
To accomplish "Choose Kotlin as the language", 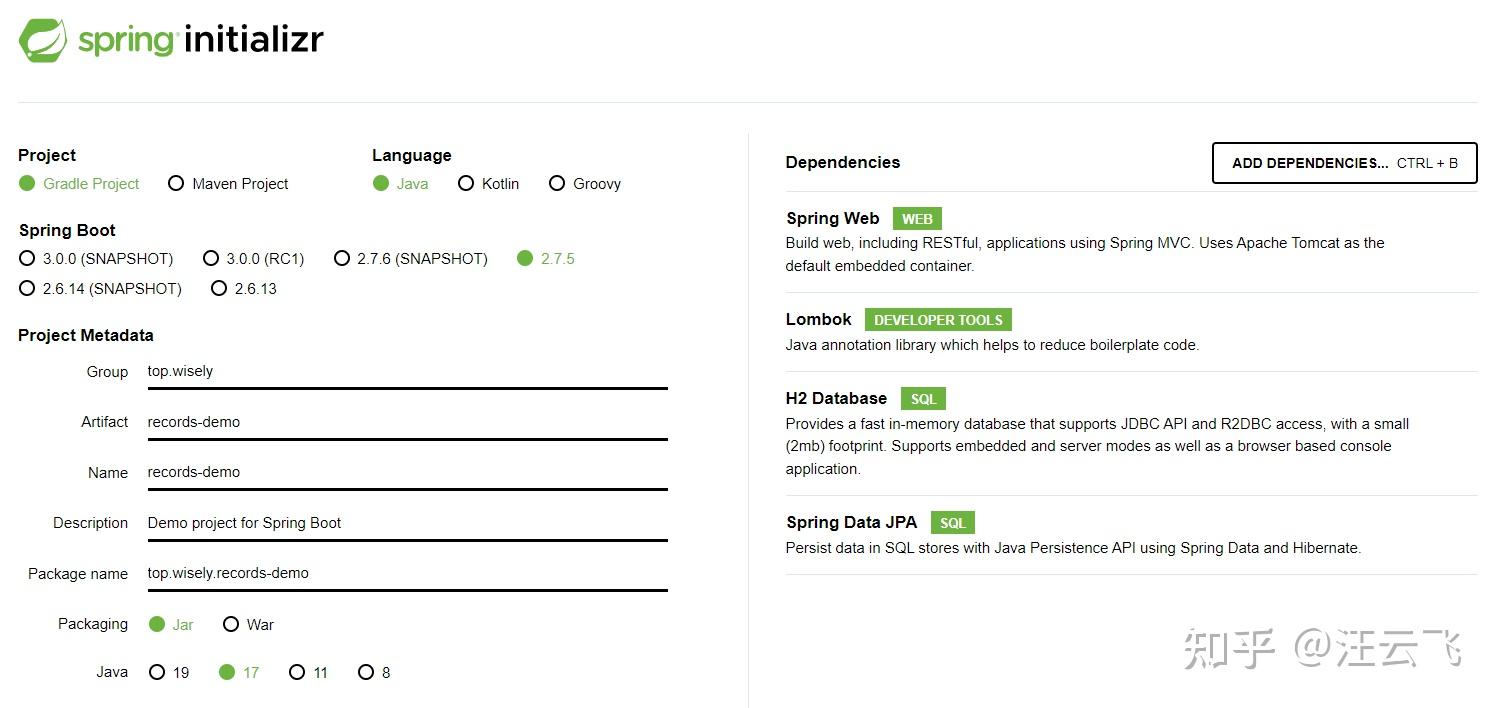I will [466, 184].
